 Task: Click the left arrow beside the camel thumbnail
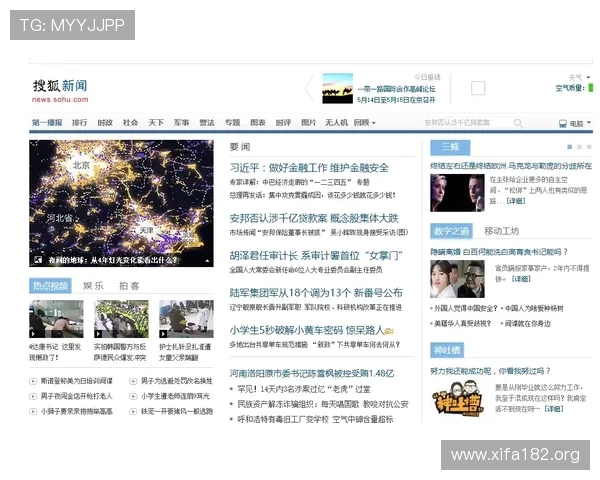pos(309,88)
